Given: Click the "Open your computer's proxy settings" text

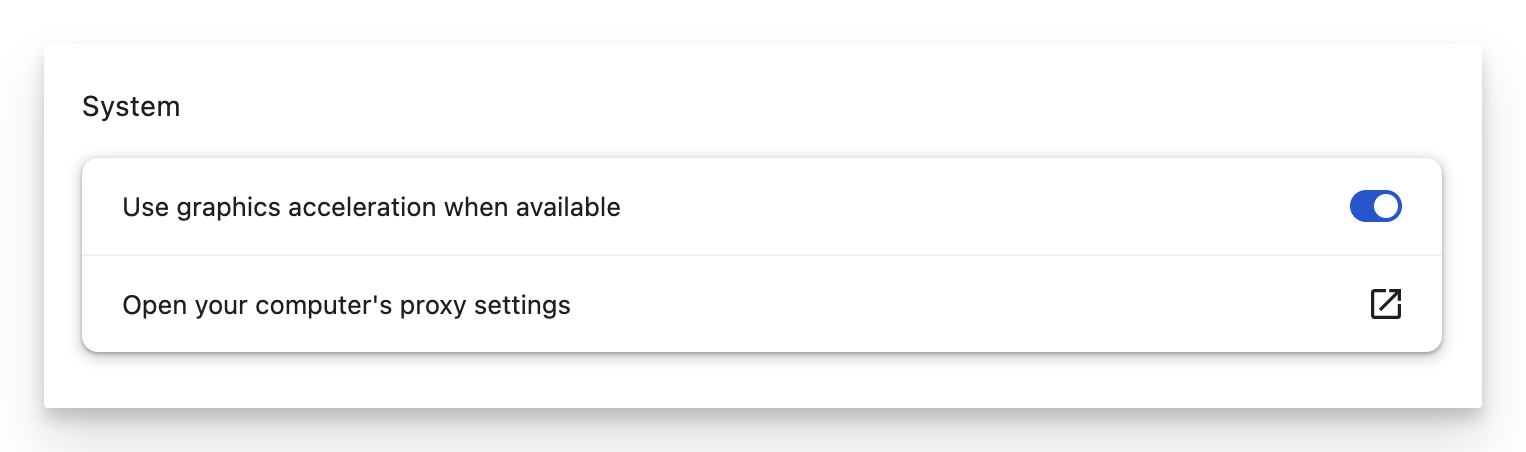Looking at the screenshot, I should point(346,304).
